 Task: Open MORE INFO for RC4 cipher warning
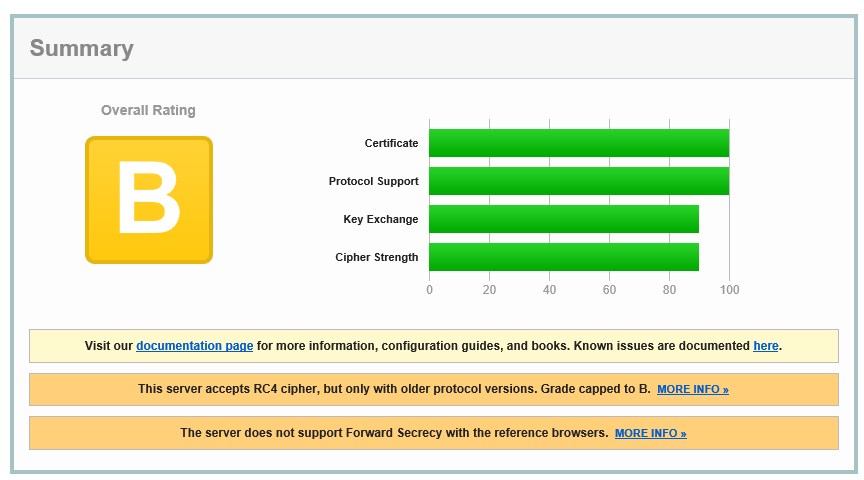point(692,389)
